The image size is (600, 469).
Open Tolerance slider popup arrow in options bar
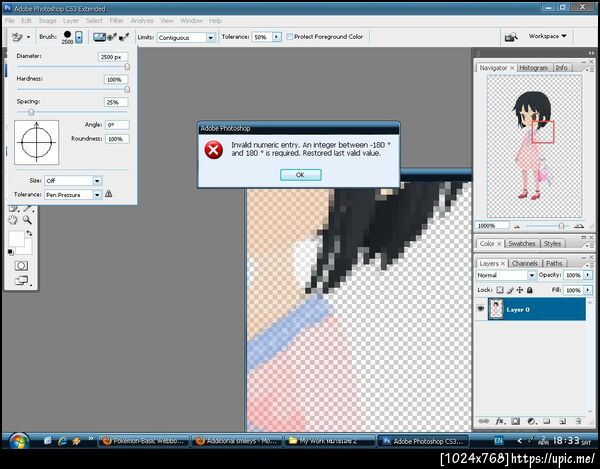tap(276, 37)
